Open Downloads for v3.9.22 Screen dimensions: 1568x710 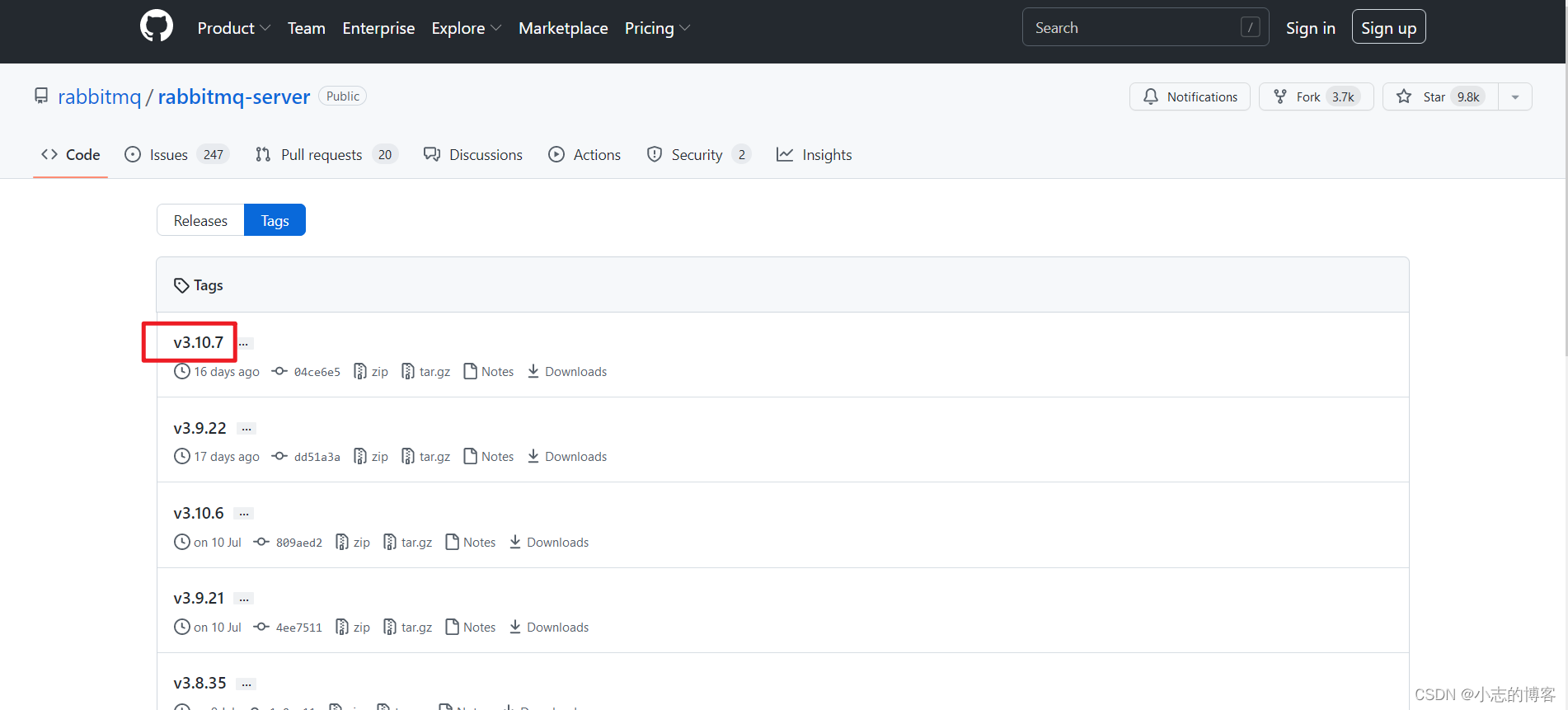(567, 457)
